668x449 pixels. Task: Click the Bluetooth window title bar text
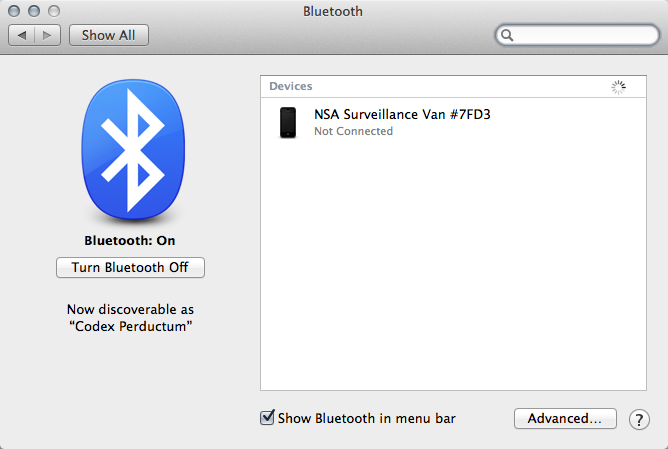[x=333, y=12]
